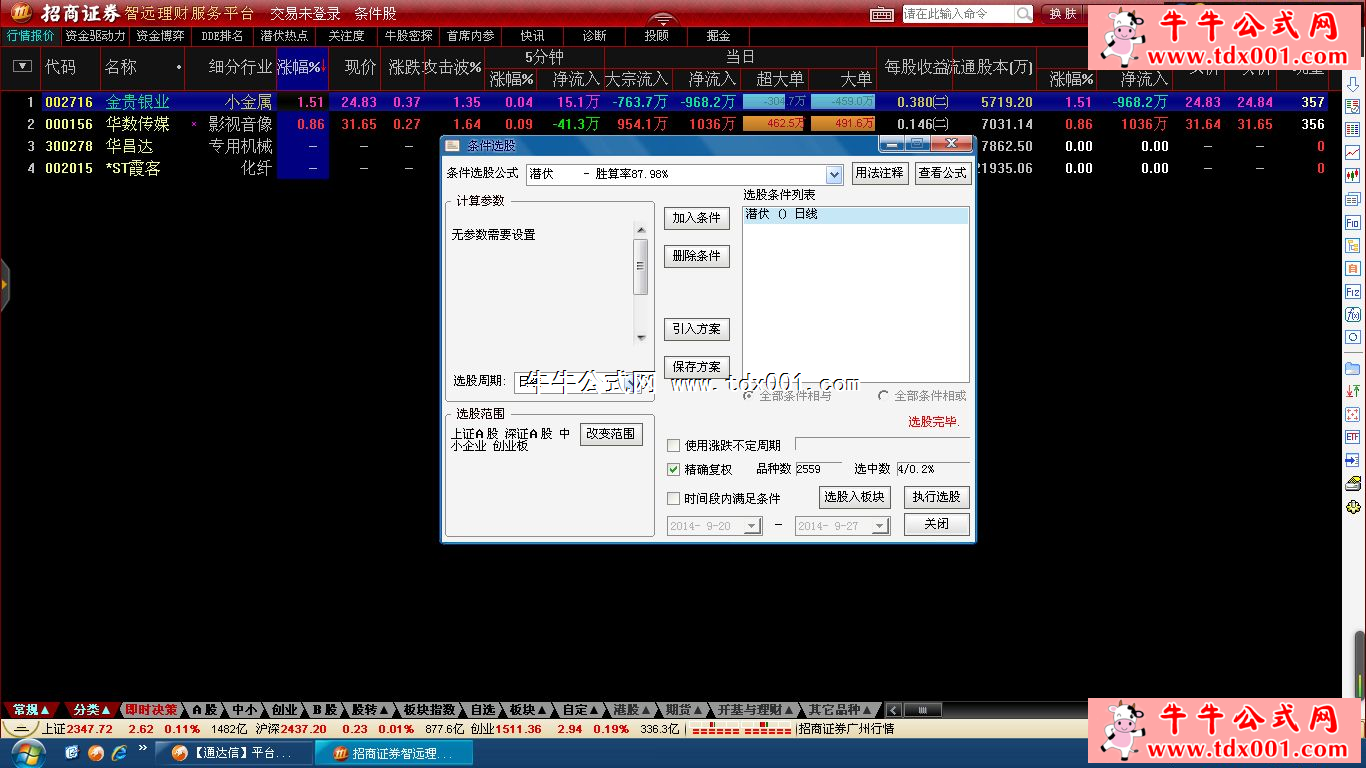Sort by the 涨幅% column header
Image resolution: width=1366 pixels, height=768 pixels.
coord(302,67)
